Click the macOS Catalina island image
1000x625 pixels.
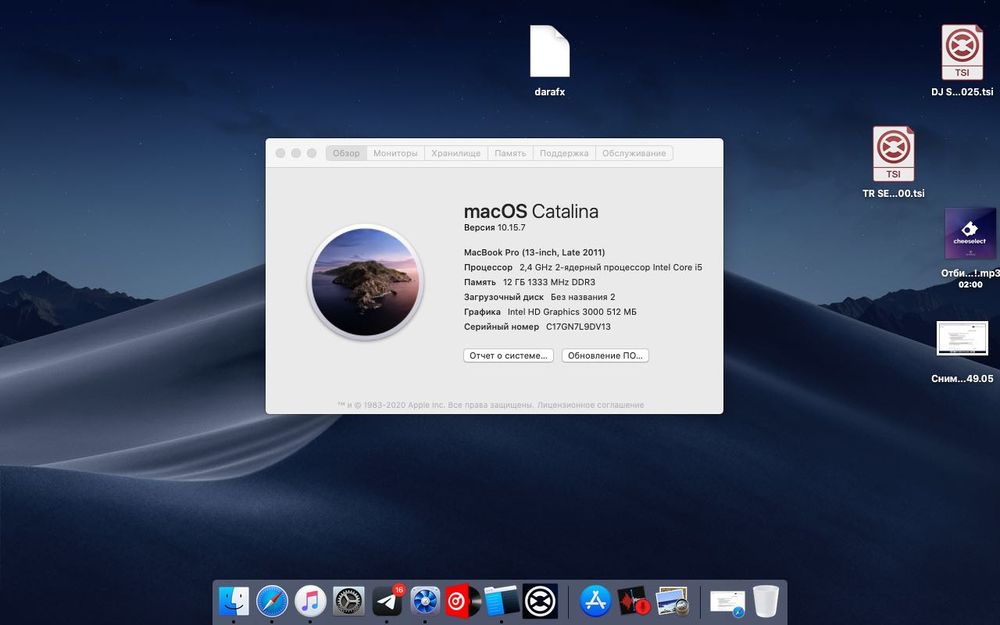(x=365, y=281)
